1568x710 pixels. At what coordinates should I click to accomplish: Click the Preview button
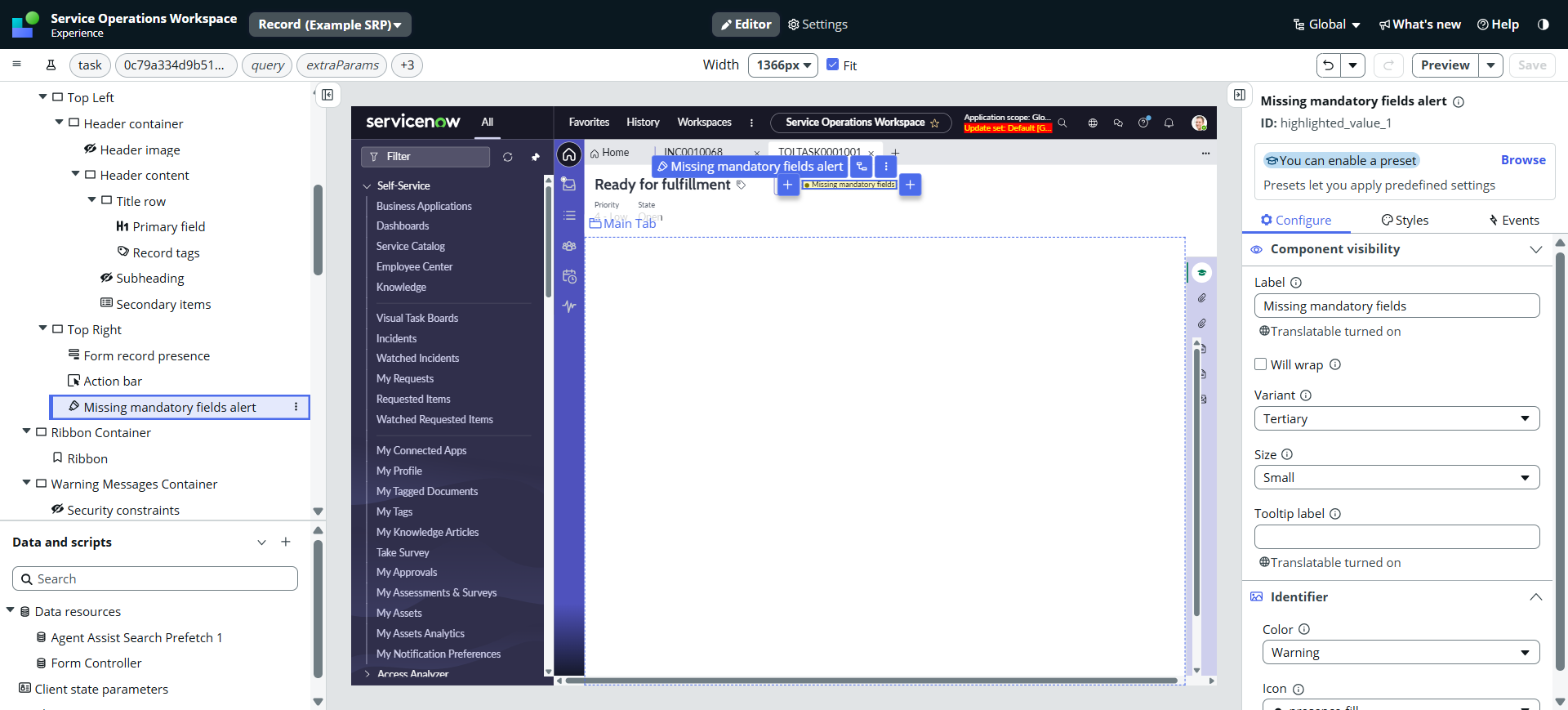pyautogui.click(x=1445, y=65)
